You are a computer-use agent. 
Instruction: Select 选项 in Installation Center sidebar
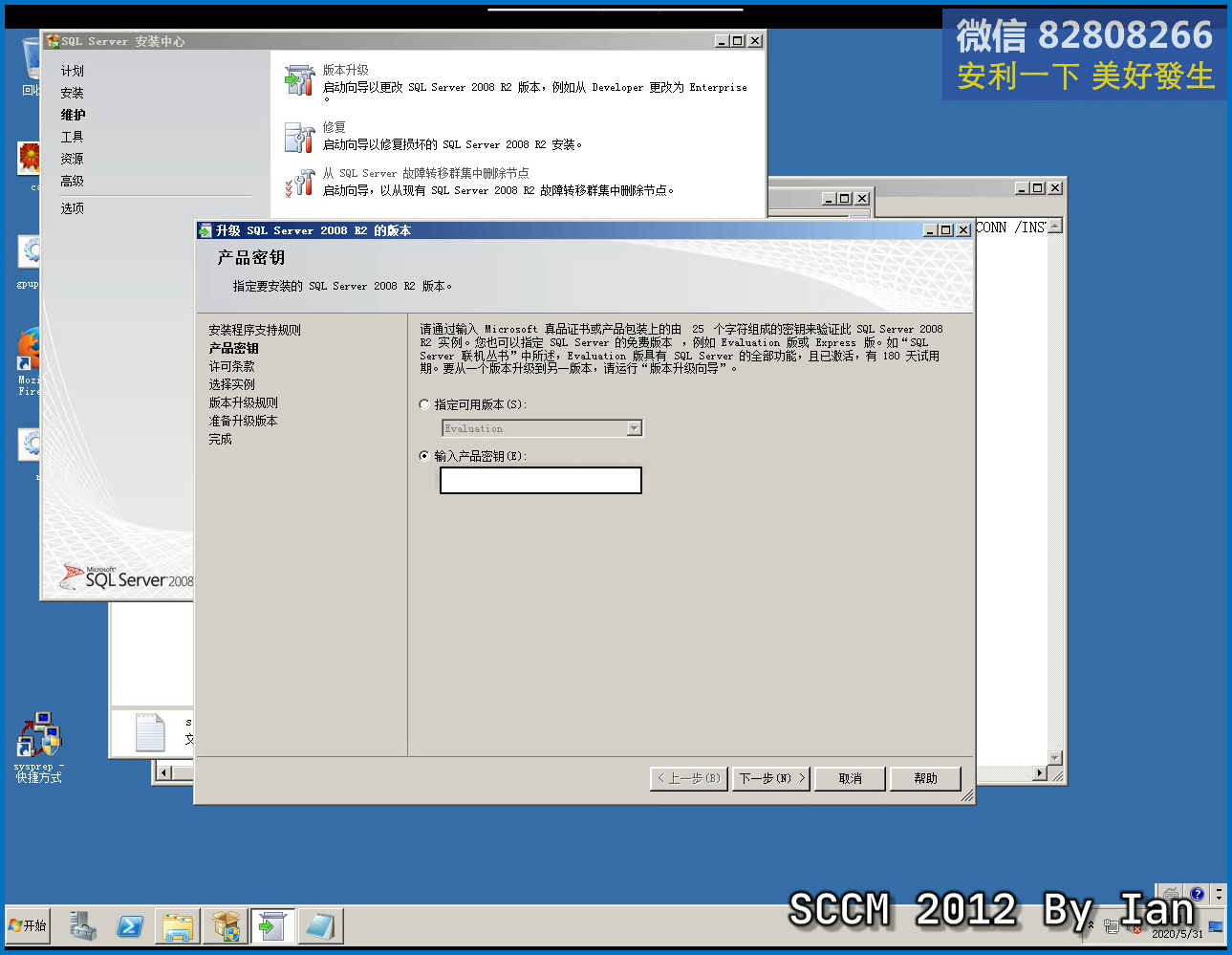tap(73, 207)
